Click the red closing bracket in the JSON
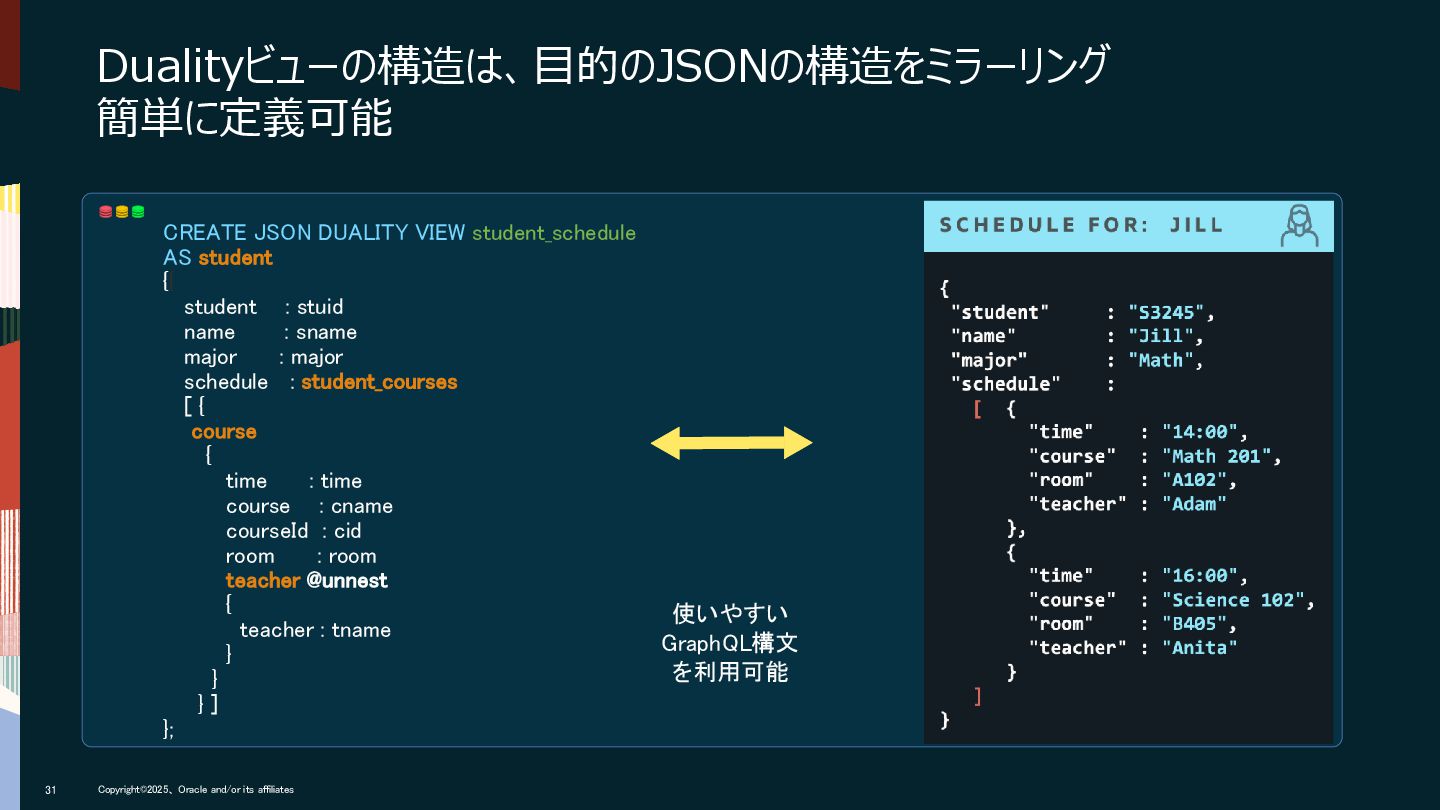1440x810 pixels. 977,696
